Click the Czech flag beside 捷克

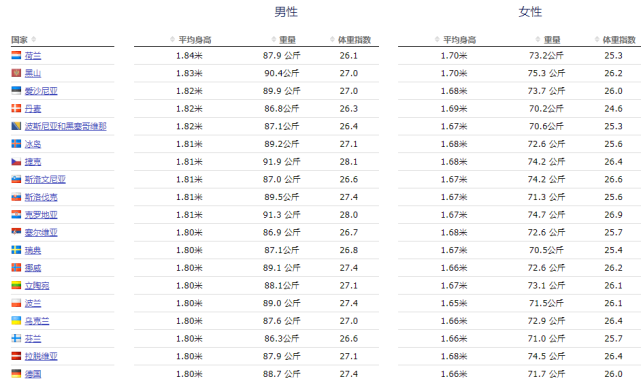pyautogui.click(x=16, y=161)
